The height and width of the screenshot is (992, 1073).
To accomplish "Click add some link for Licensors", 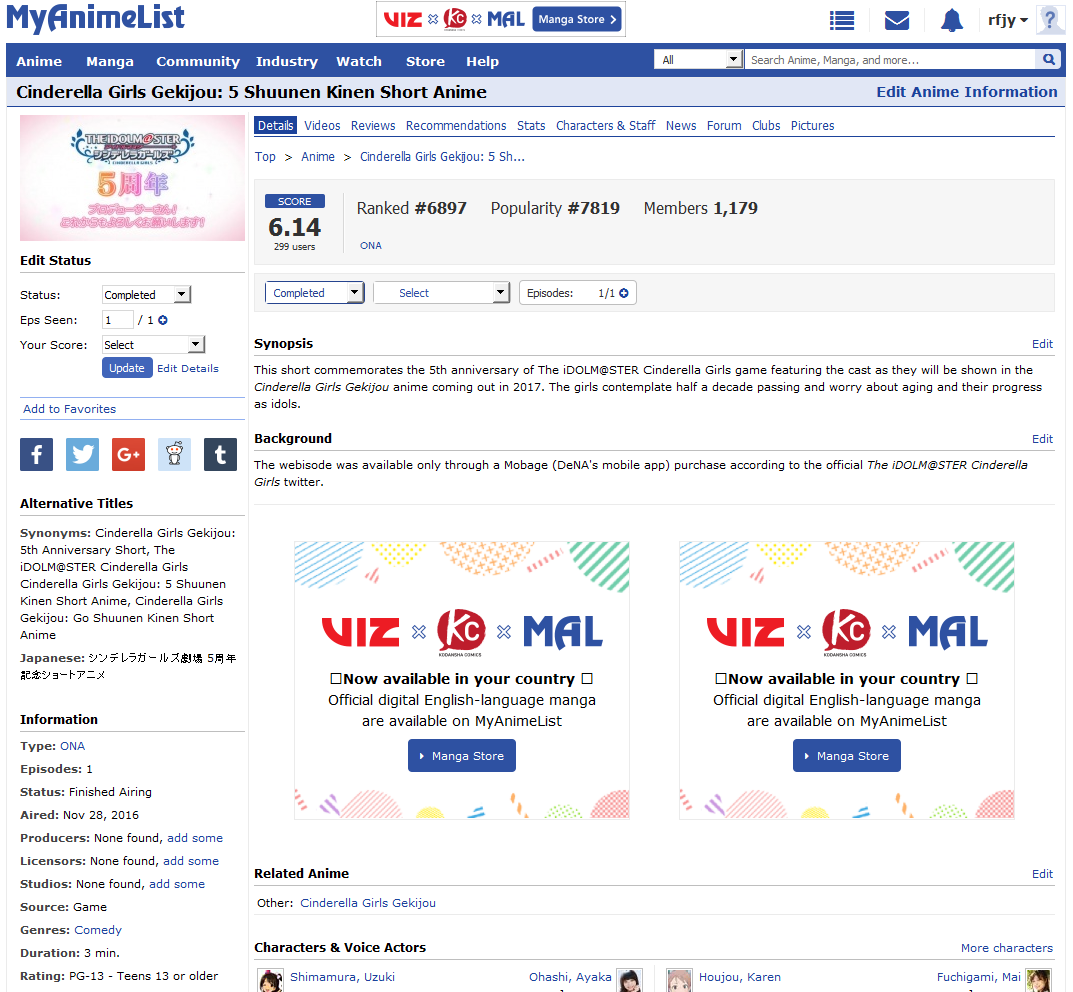I will pos(191,861).
